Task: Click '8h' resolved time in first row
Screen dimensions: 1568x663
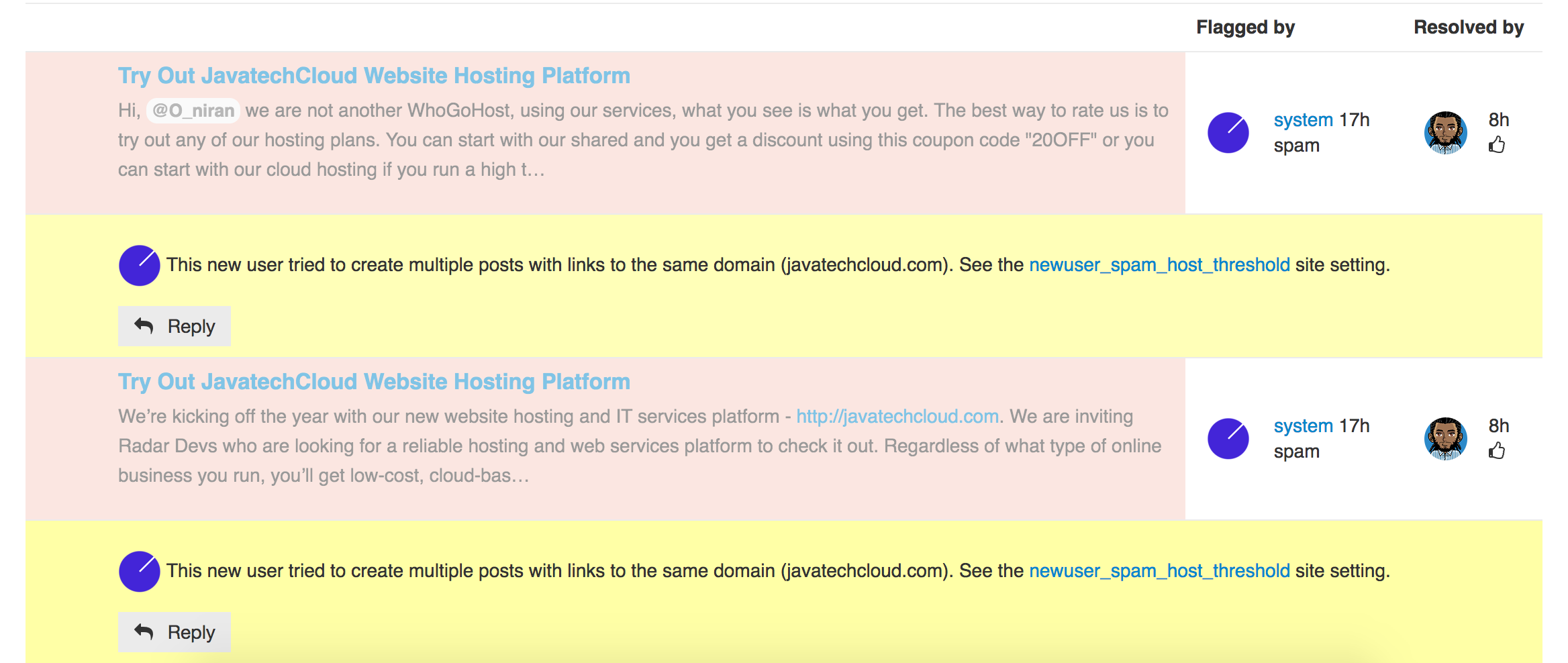Action: coord(1499,120)
